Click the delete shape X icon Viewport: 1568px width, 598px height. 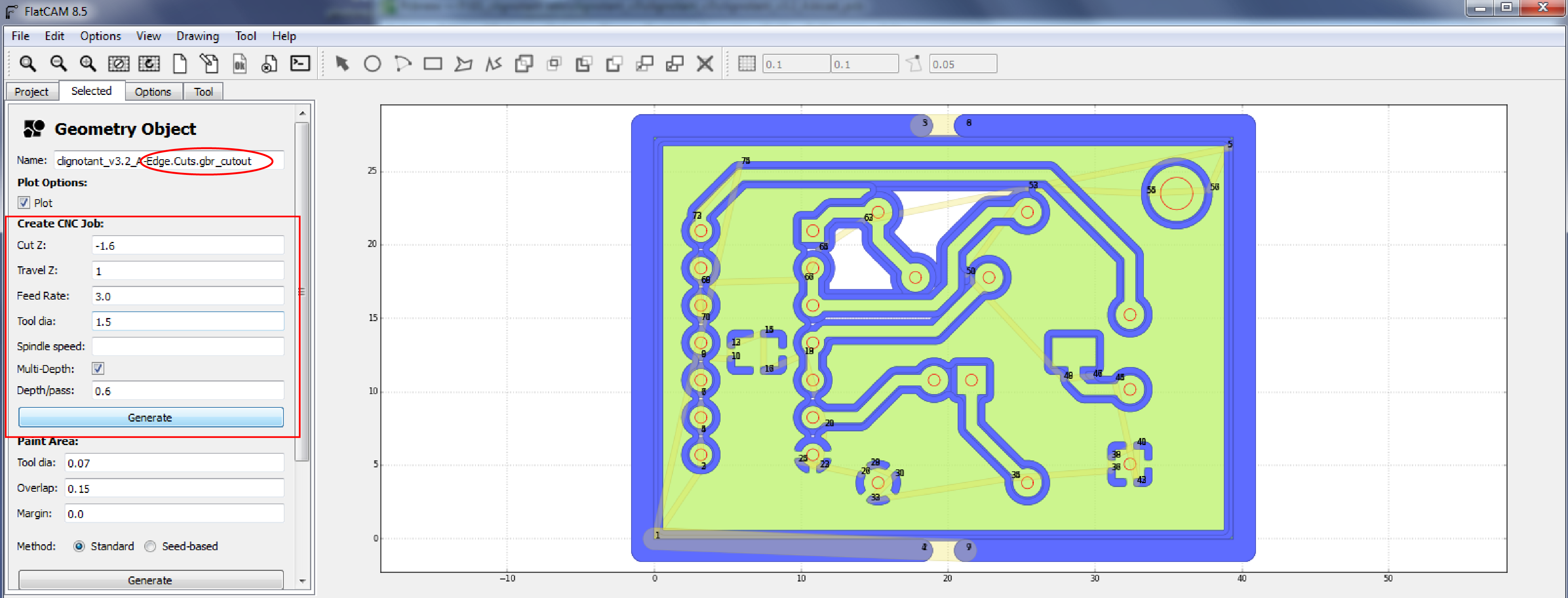point(705,64)
